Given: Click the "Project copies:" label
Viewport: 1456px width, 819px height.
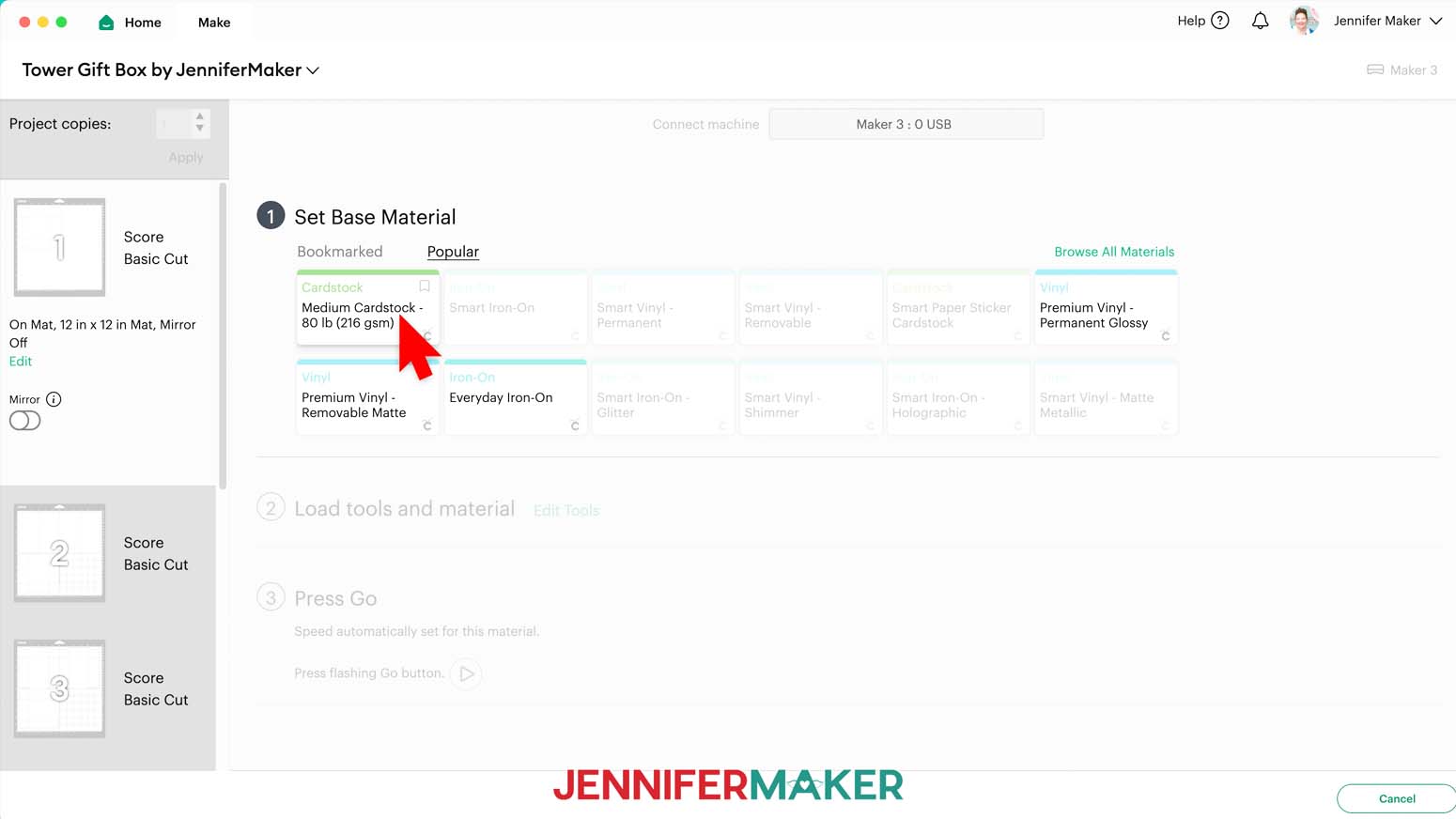Looking at the screenshot, I should point(60,124).
